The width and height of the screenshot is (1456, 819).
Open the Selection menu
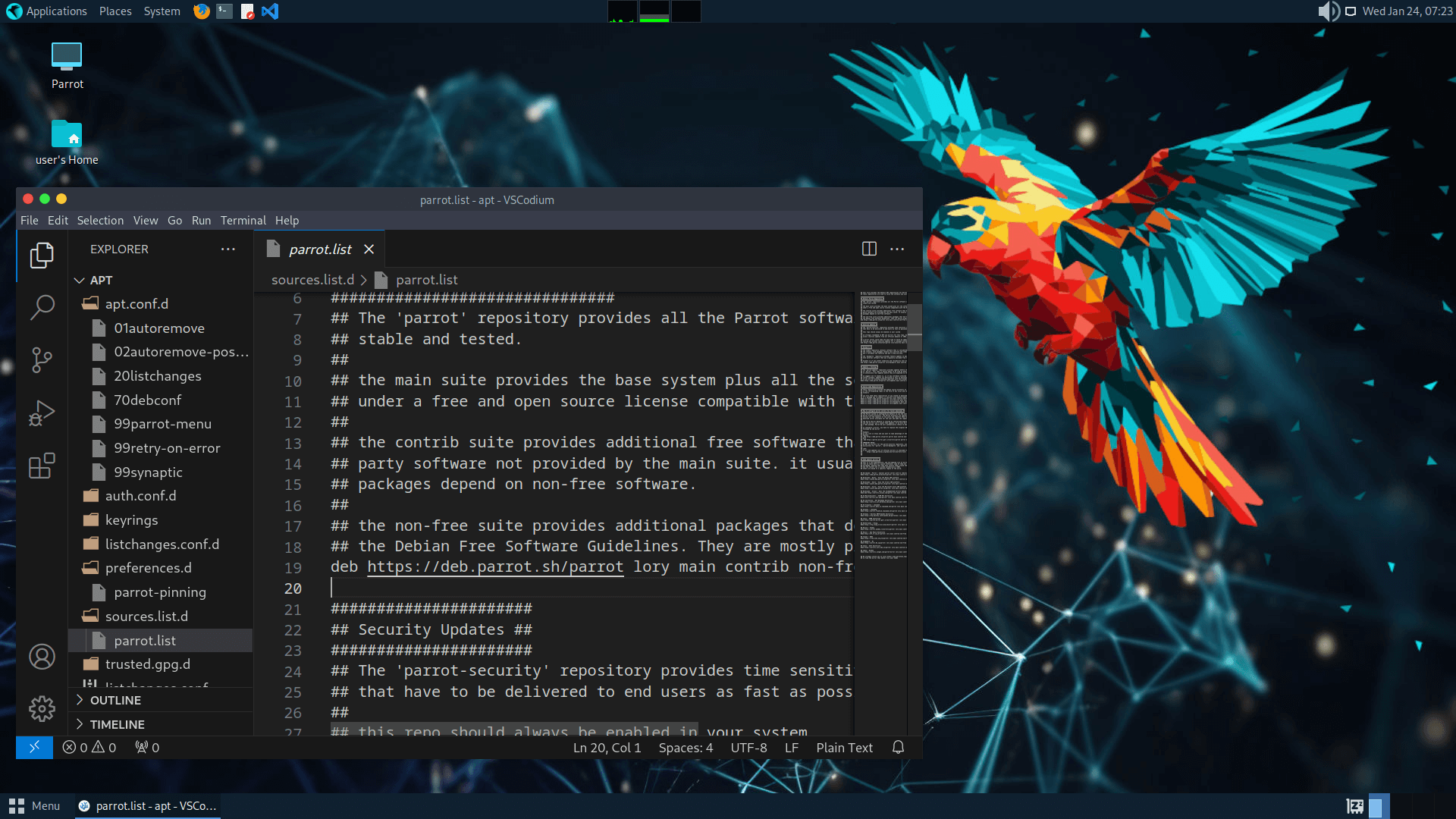100,221
